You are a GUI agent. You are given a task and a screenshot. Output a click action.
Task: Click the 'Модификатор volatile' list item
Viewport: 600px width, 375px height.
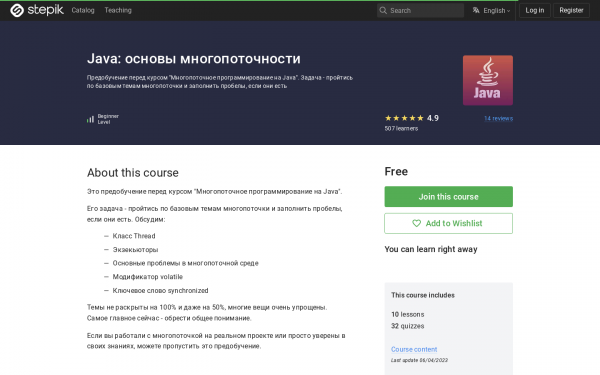(x=148, y=277)
